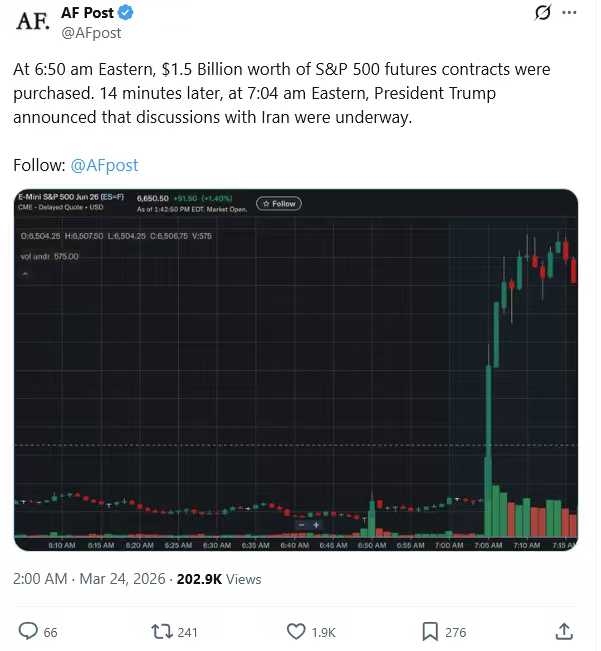Open the three-dot More options menu
The image size is (601, 651).
tap(569, 13)
